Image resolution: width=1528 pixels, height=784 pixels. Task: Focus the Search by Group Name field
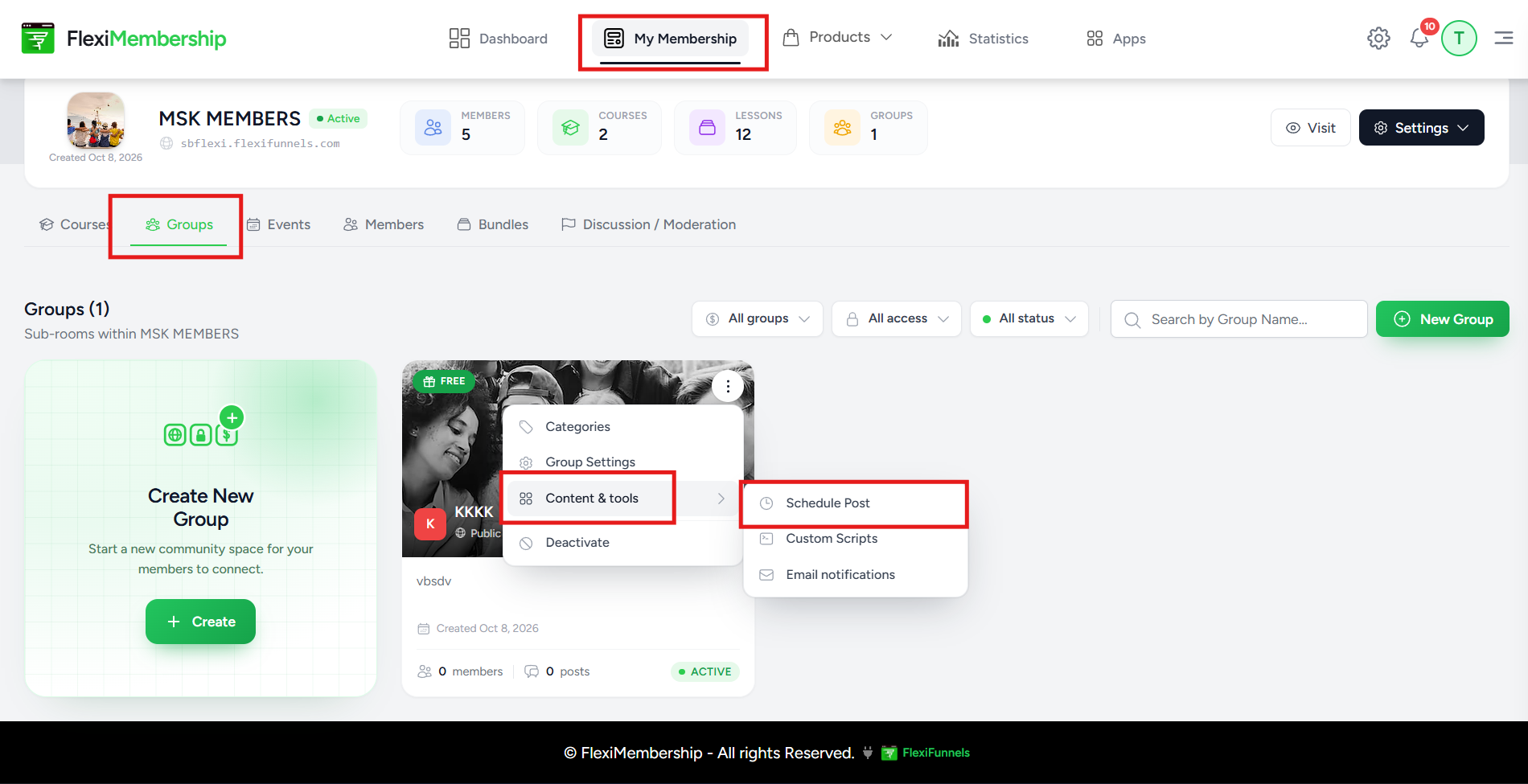pos(1238,319)
